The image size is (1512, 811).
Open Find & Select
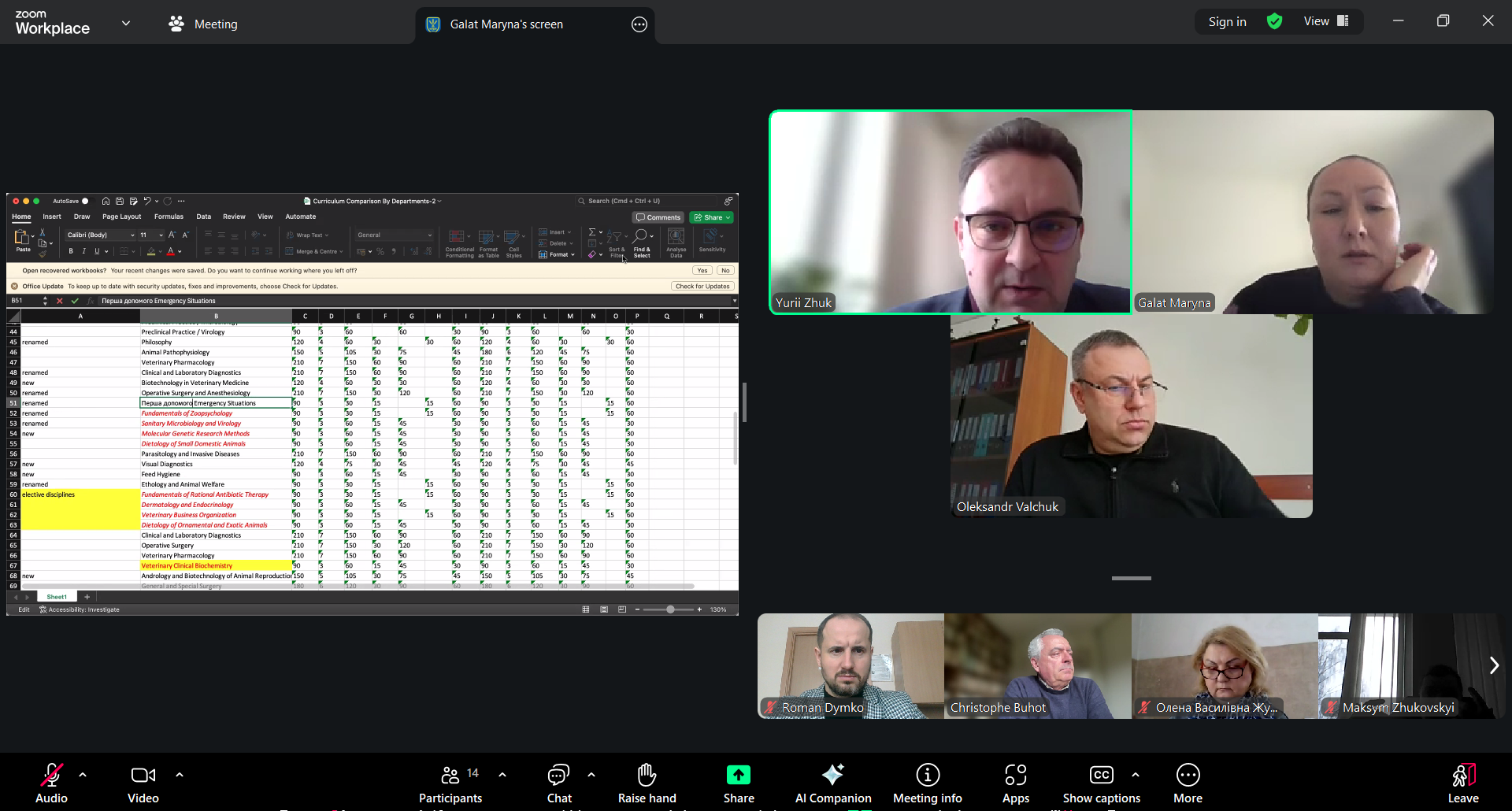[642, 243]
